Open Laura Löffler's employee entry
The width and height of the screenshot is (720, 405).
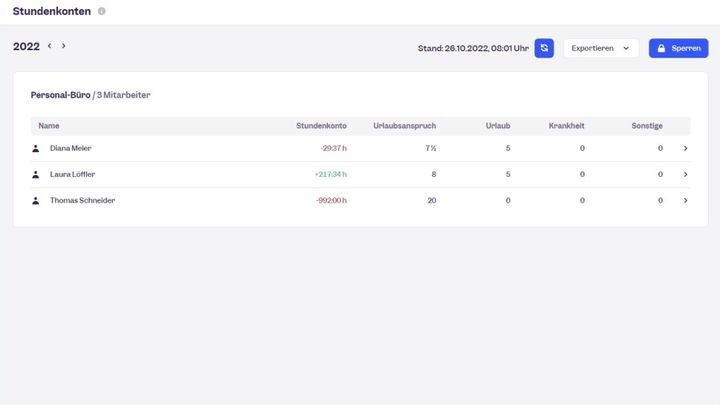(x=73, y=174)
